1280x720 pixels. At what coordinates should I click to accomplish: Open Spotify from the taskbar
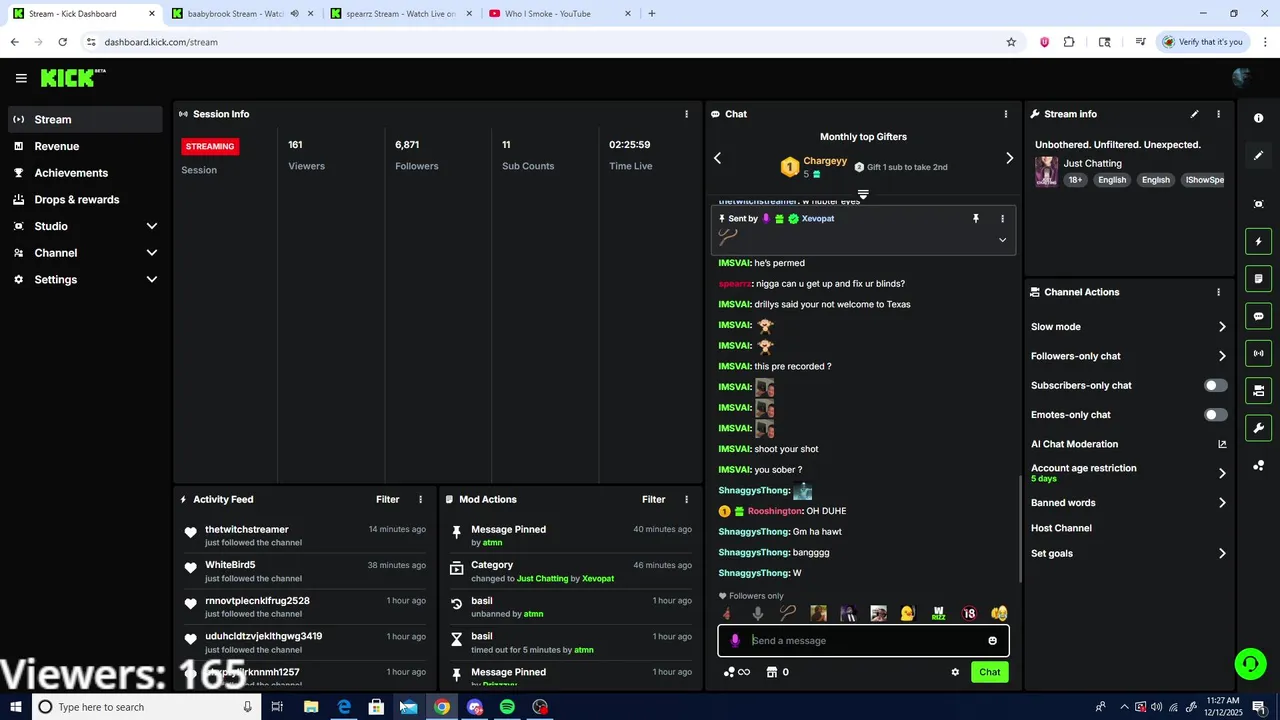[507, 707]
